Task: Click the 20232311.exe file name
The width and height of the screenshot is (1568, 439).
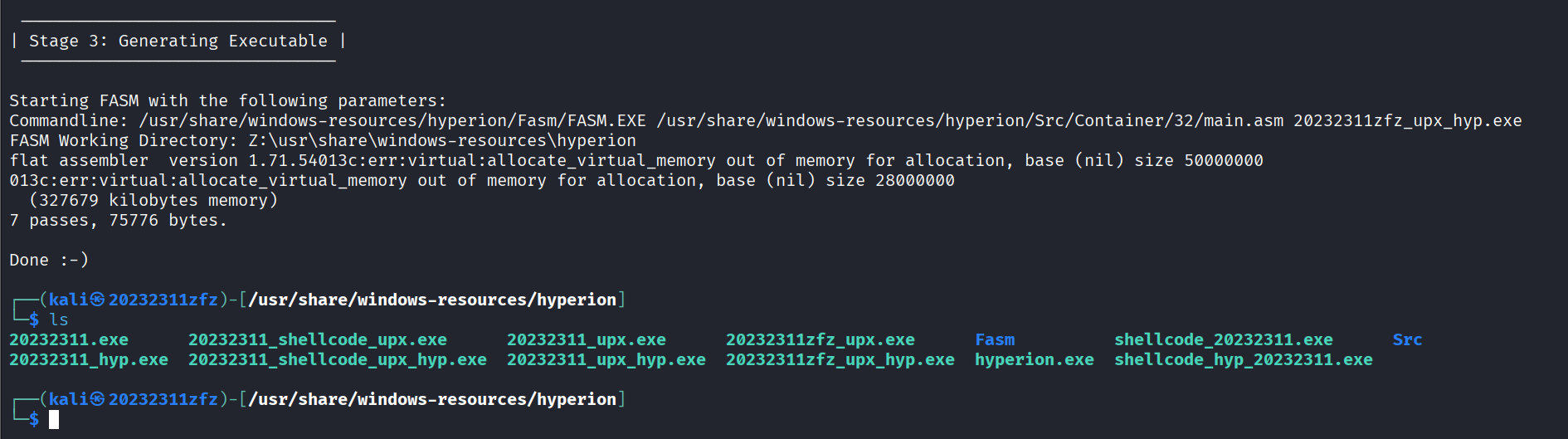Action: (x=69, y=339)
